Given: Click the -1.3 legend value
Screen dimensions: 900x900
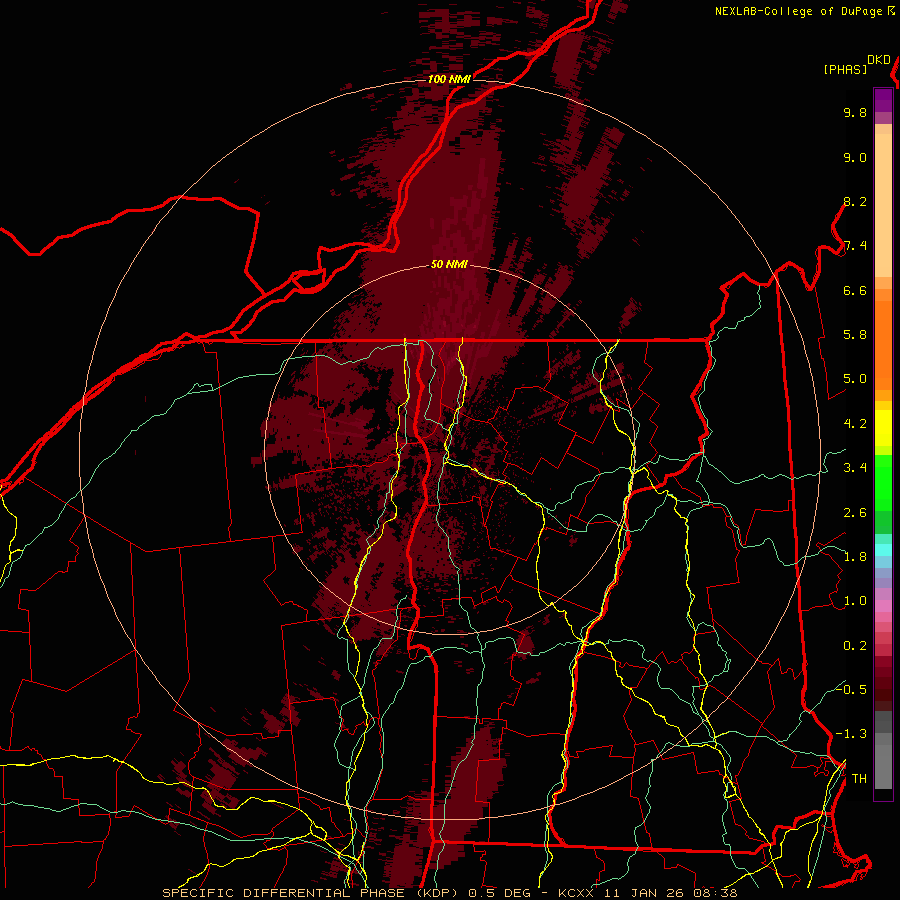Looking at the screenshot, I should pyautogui.click(x=851, y=734).
